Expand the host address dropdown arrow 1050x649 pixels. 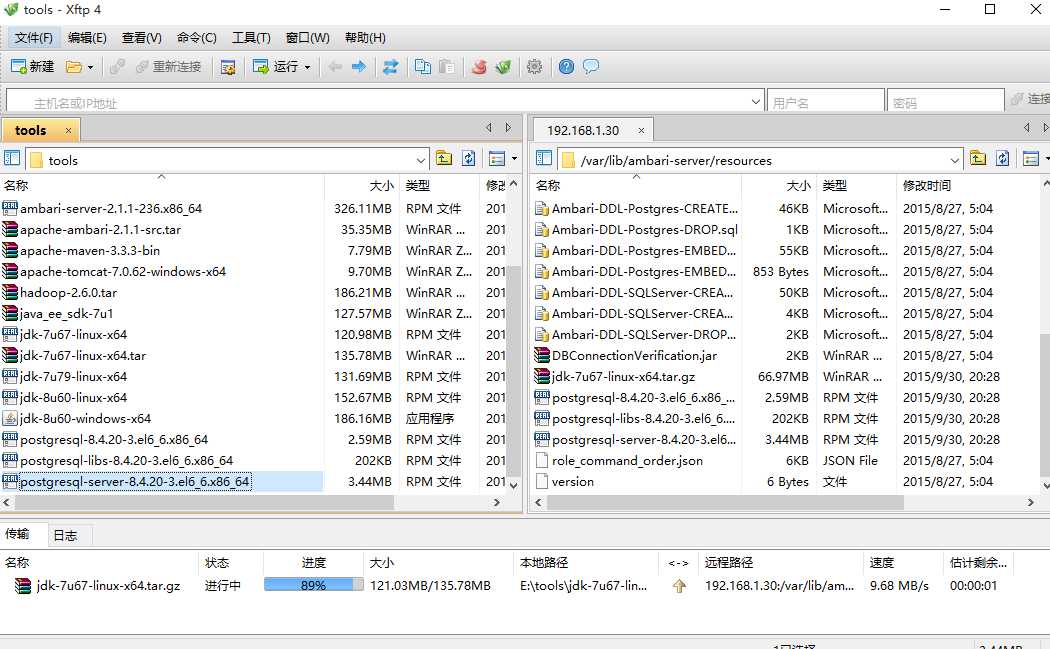pyautogui.click(x=755, y=102)
